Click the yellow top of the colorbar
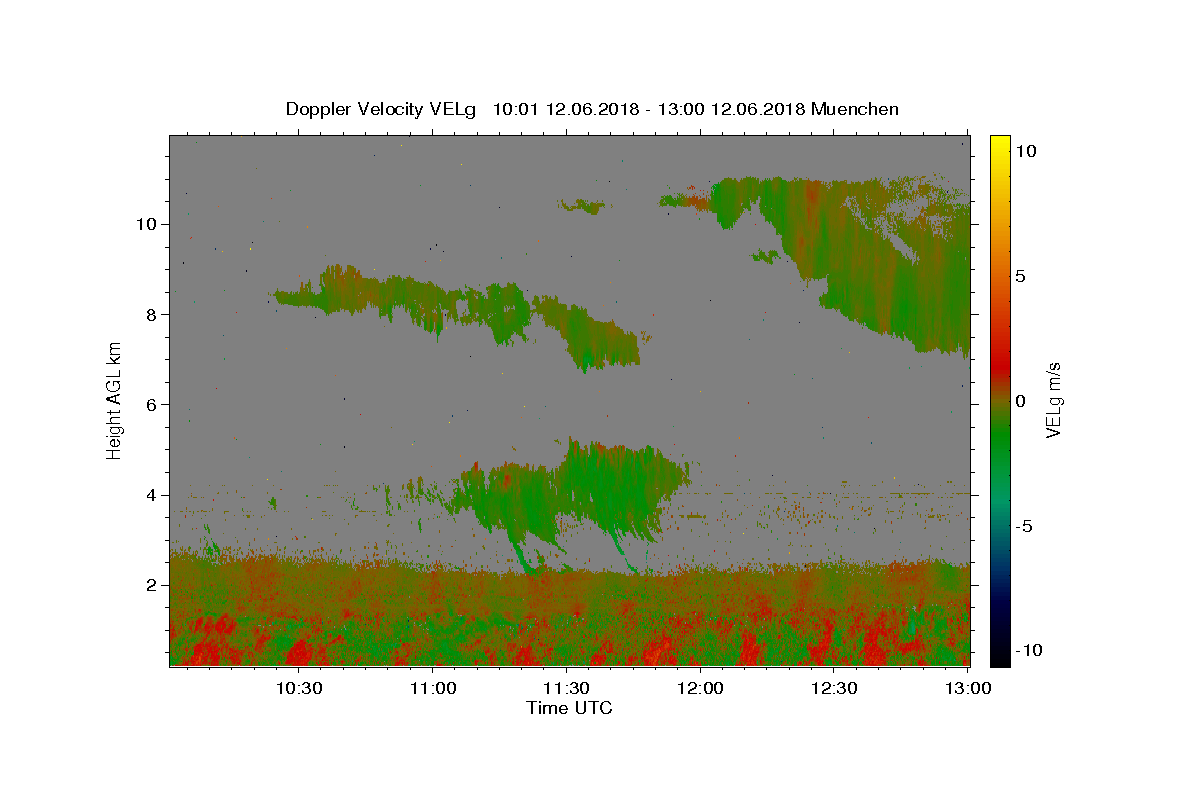Screen dimensions: 1200x800 click(x=999, y=145)
